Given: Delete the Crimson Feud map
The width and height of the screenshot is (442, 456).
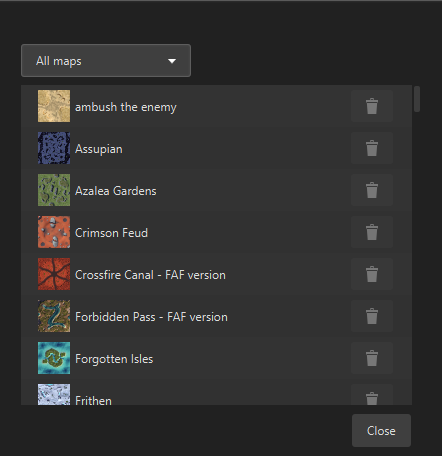Looking at the screenshot, I should tap(372, 232).
